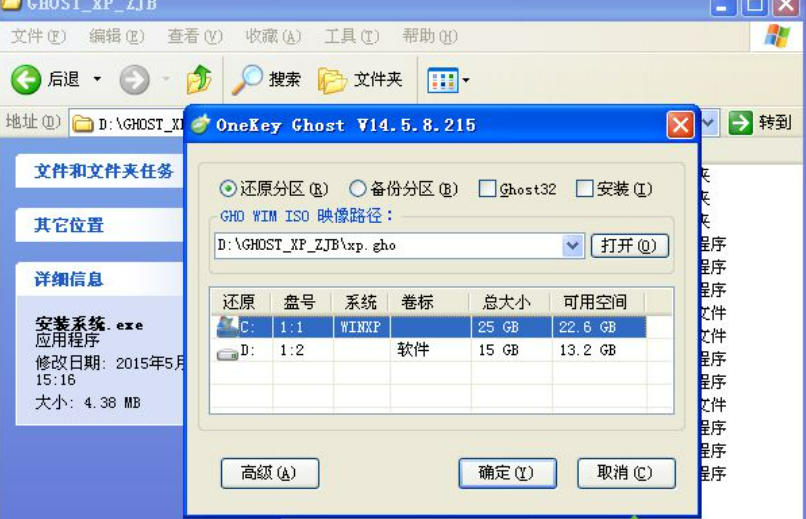The width and height of the screenshot is (806, 519).
Task: Open the Back button history dropdown
Action: tap(97, 79)
